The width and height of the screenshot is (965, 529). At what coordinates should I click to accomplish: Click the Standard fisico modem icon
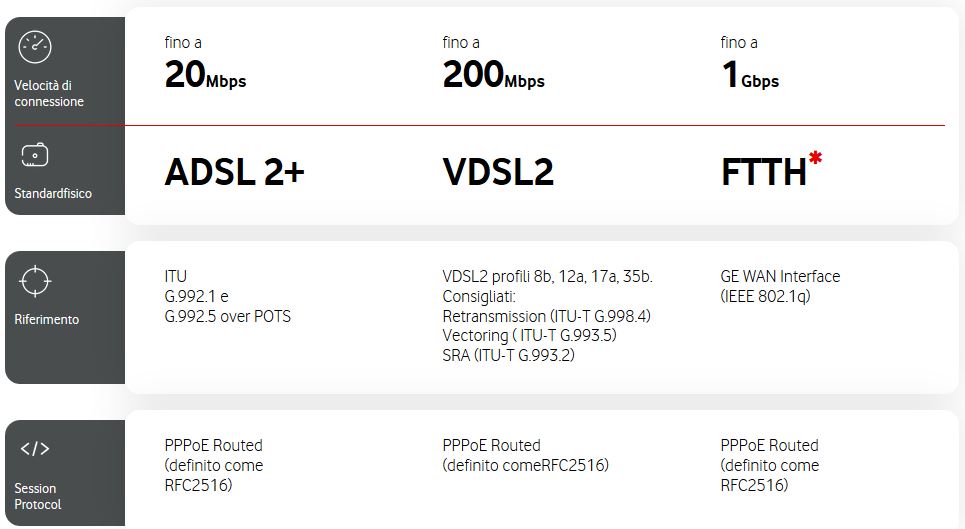pos(35,156)
